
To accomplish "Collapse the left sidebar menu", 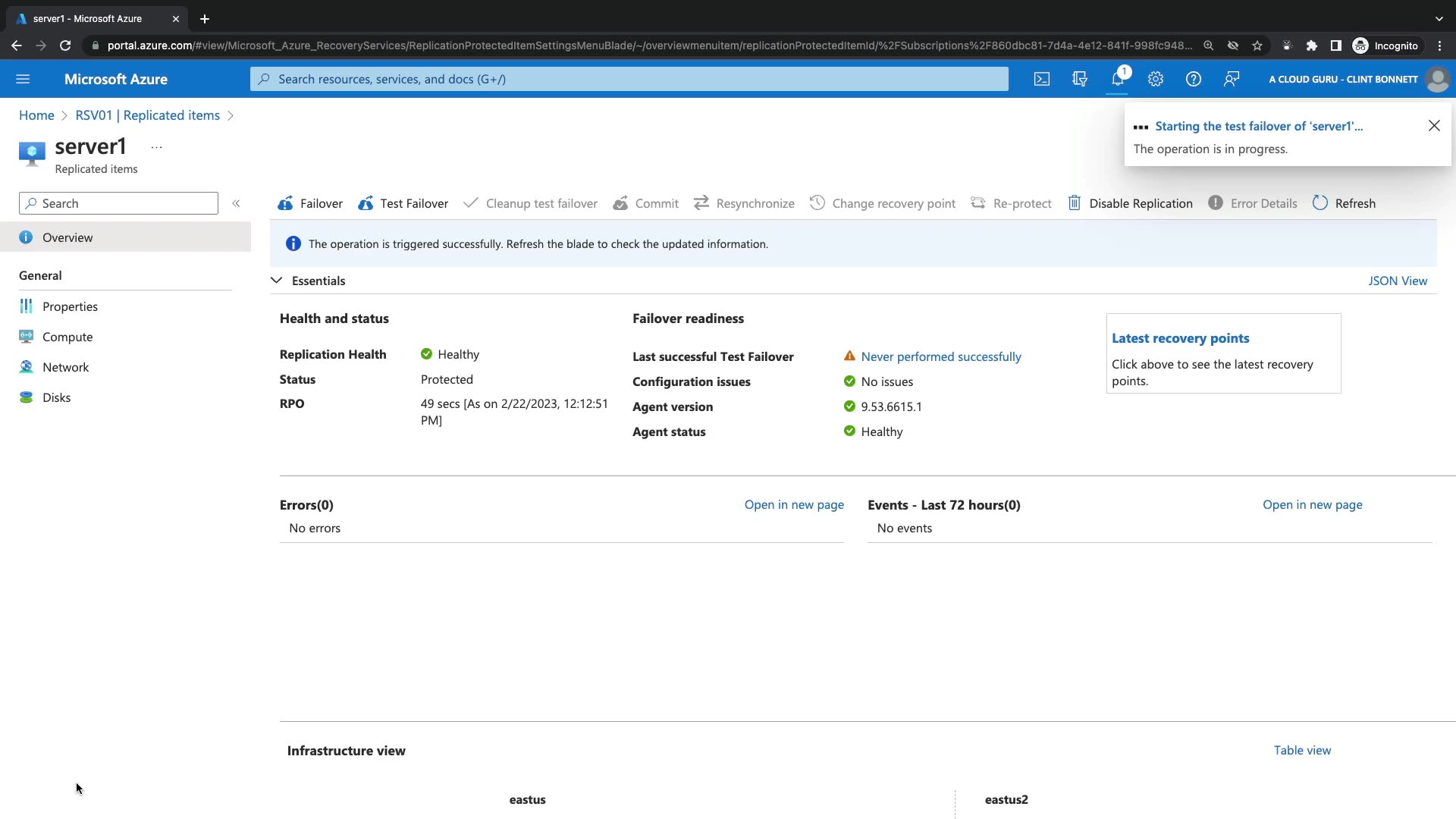I will point(236,203).
